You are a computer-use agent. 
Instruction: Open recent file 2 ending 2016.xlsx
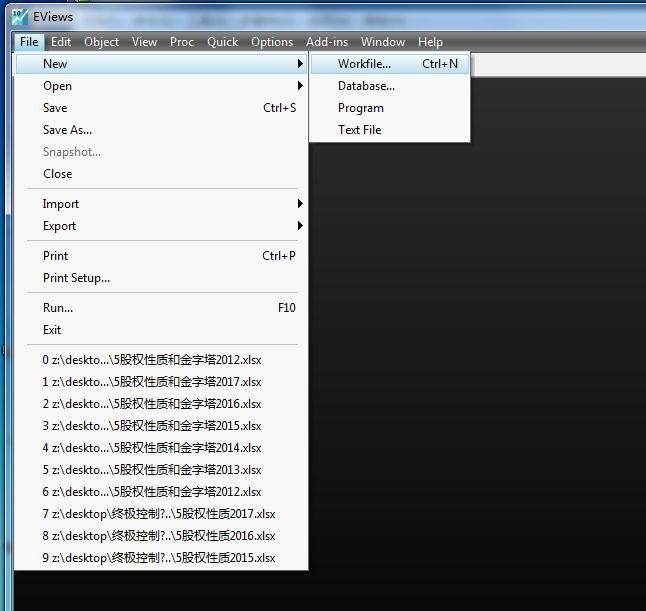coord(161,404)
